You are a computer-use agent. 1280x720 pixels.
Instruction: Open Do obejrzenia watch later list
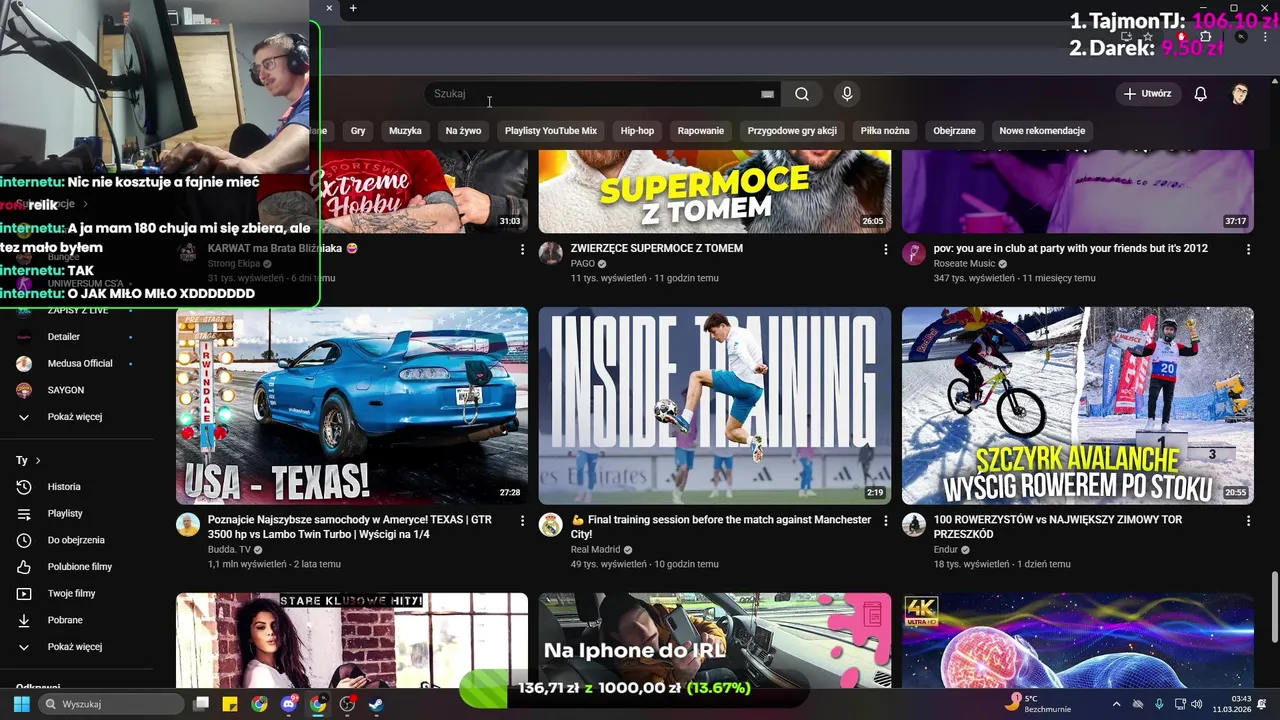tap(77, 540)
